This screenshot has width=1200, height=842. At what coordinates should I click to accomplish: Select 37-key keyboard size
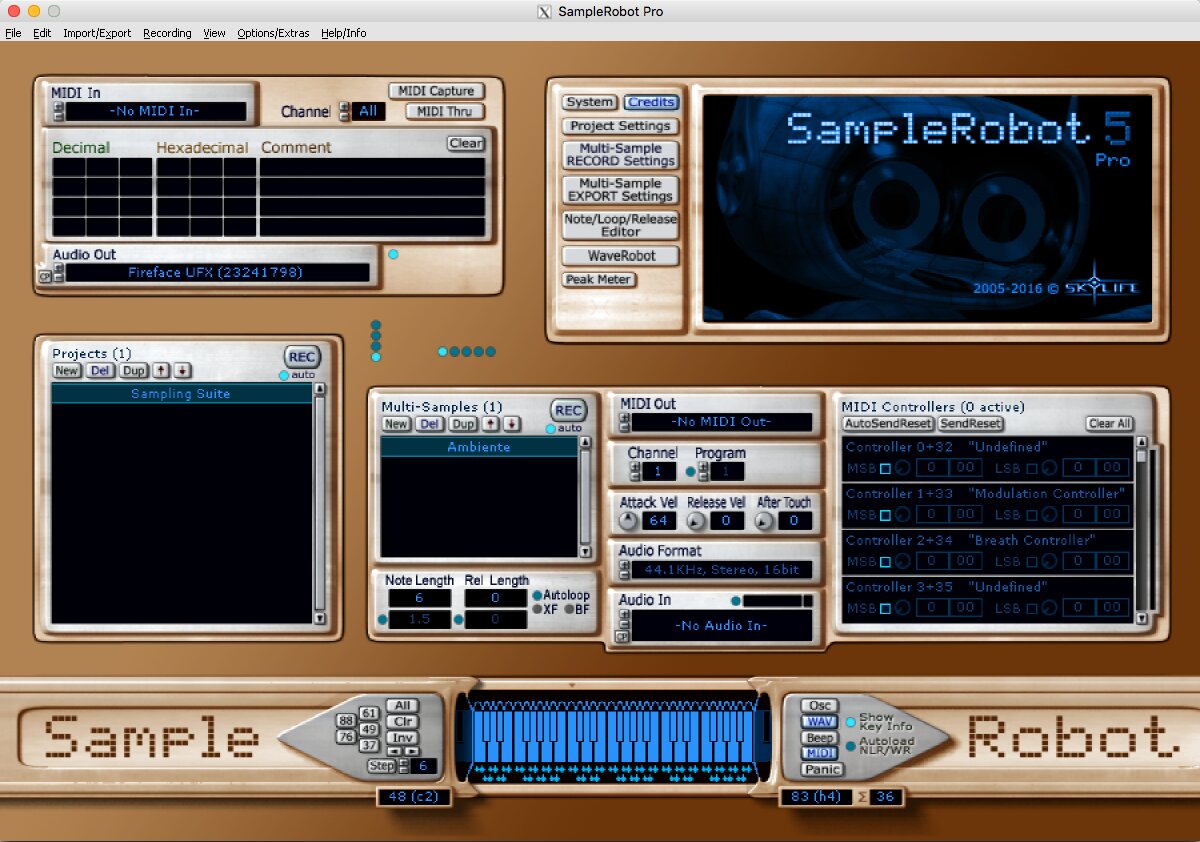(x=369, y=745)
